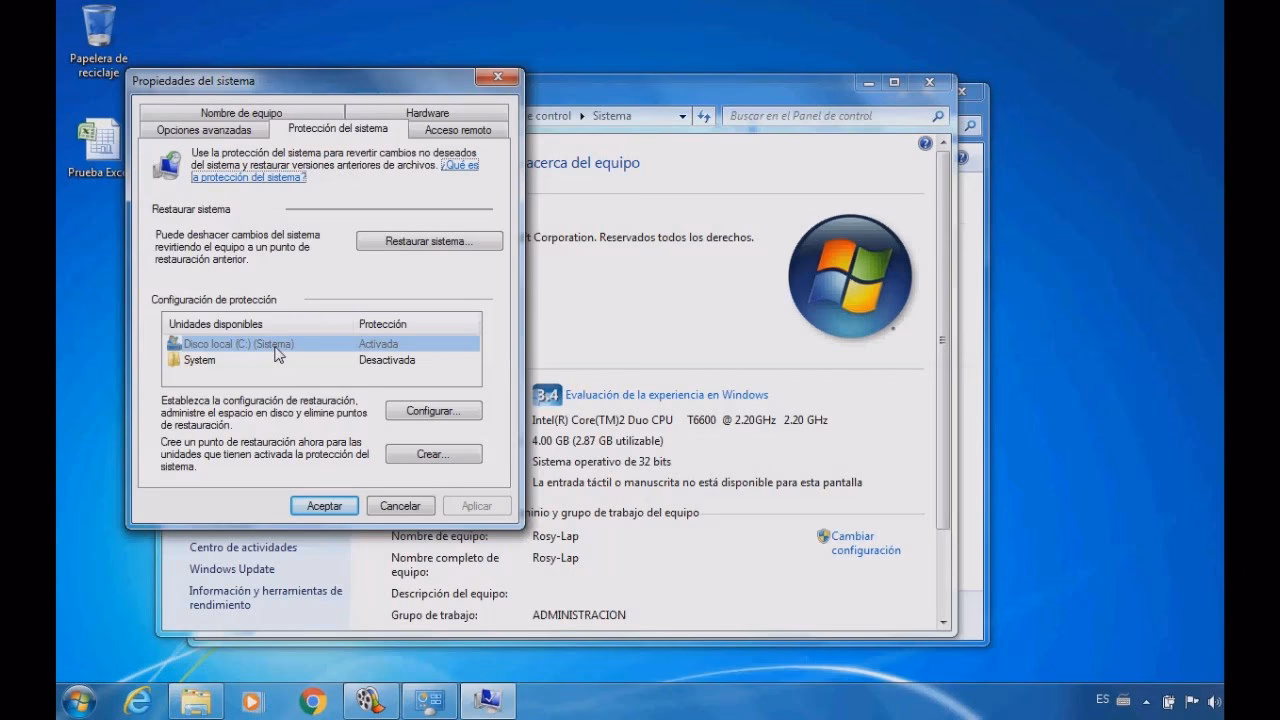Expand hidden icons arrow in system tray
This screenshot has width=1280, height=720.
(x=1146, y=703)
